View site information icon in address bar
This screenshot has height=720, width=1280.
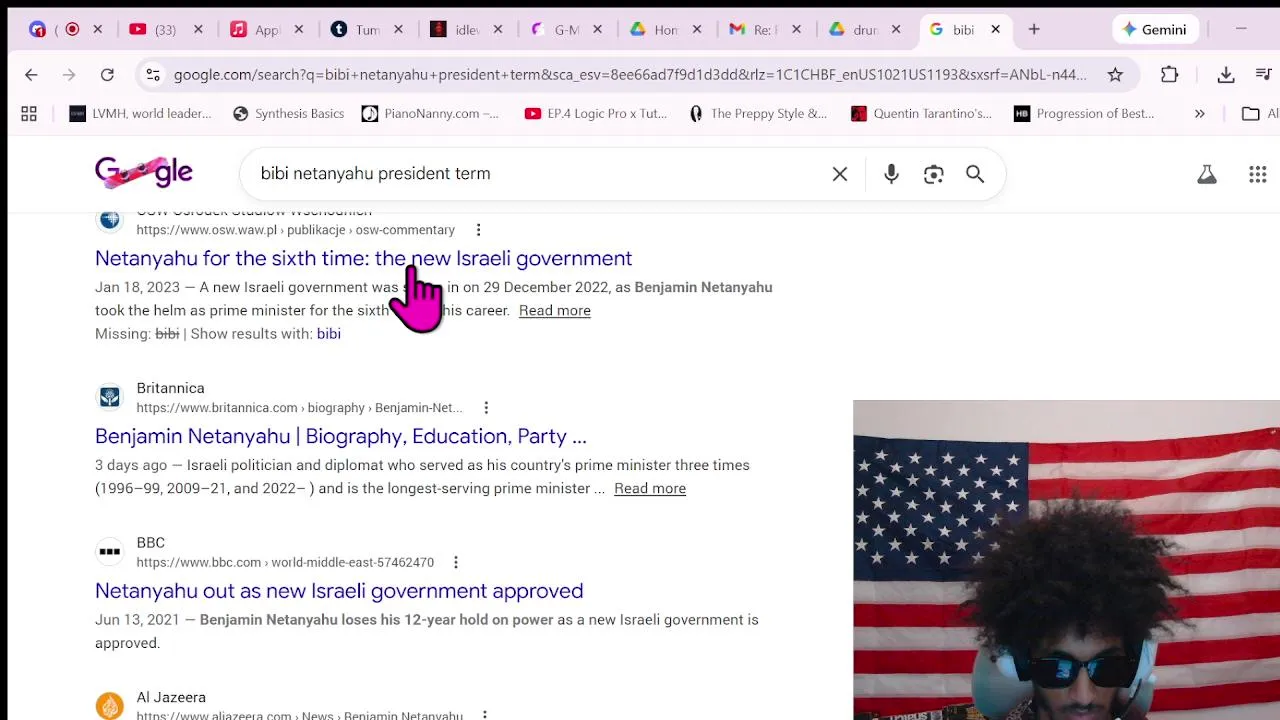tap(152, 75)
